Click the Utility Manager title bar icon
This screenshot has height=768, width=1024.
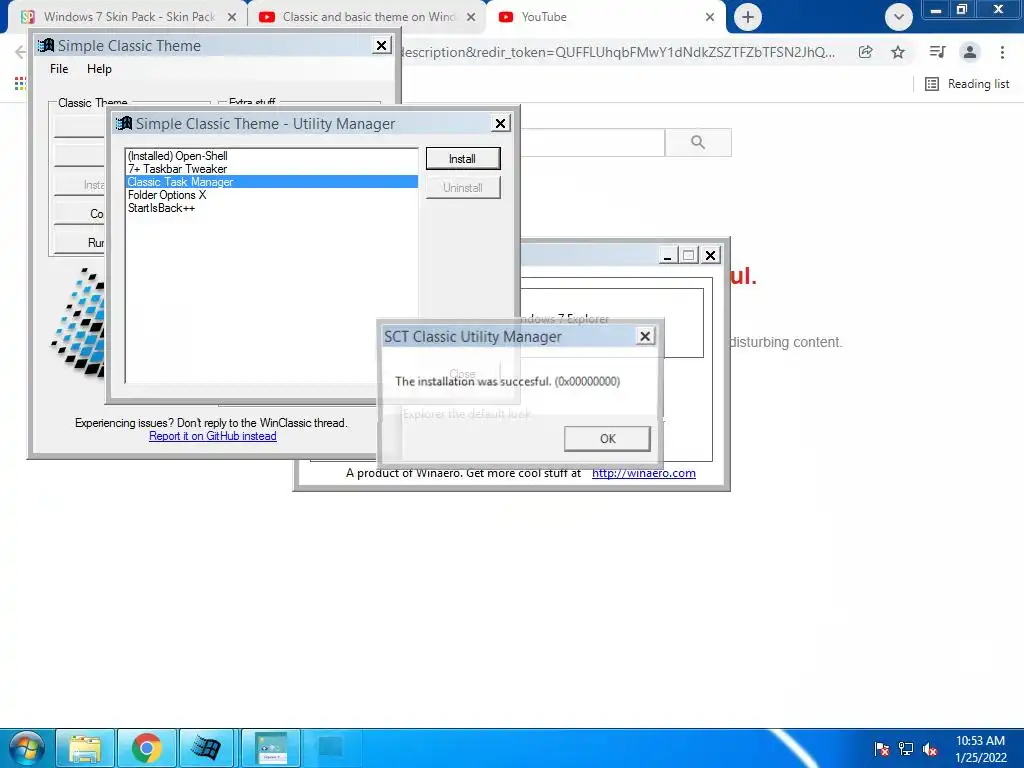124,123
